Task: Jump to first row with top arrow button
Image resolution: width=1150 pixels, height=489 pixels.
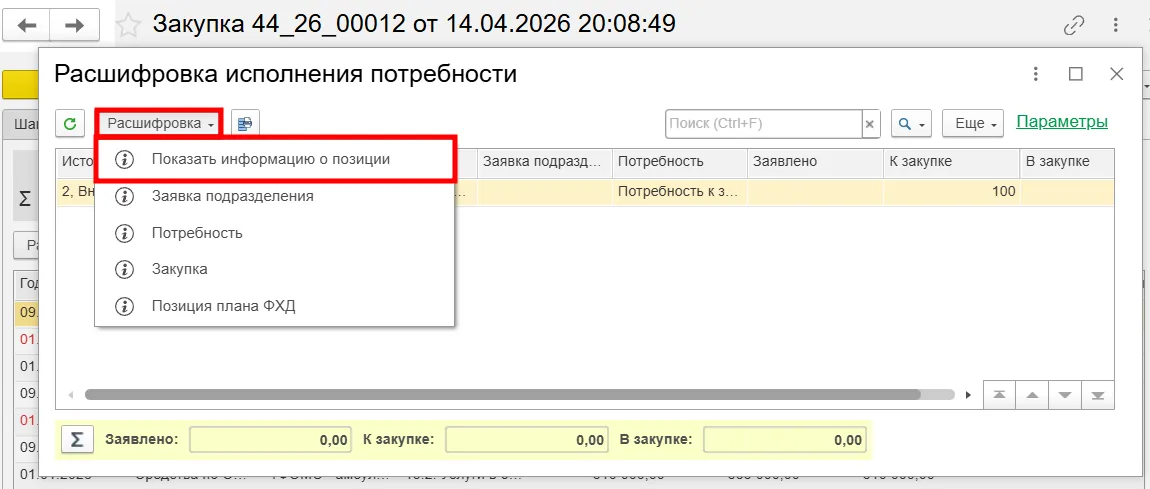Action: click(x=999, y=394)
